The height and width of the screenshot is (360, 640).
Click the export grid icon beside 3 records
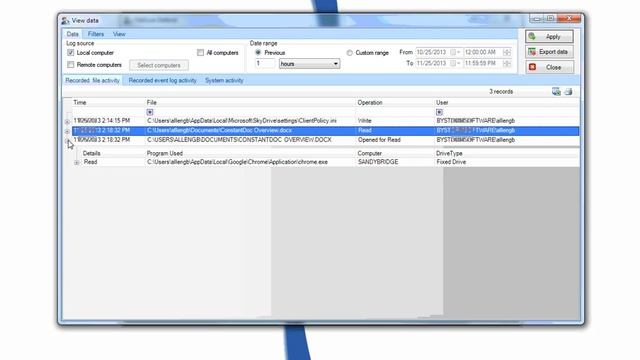(x=556, y=91)
